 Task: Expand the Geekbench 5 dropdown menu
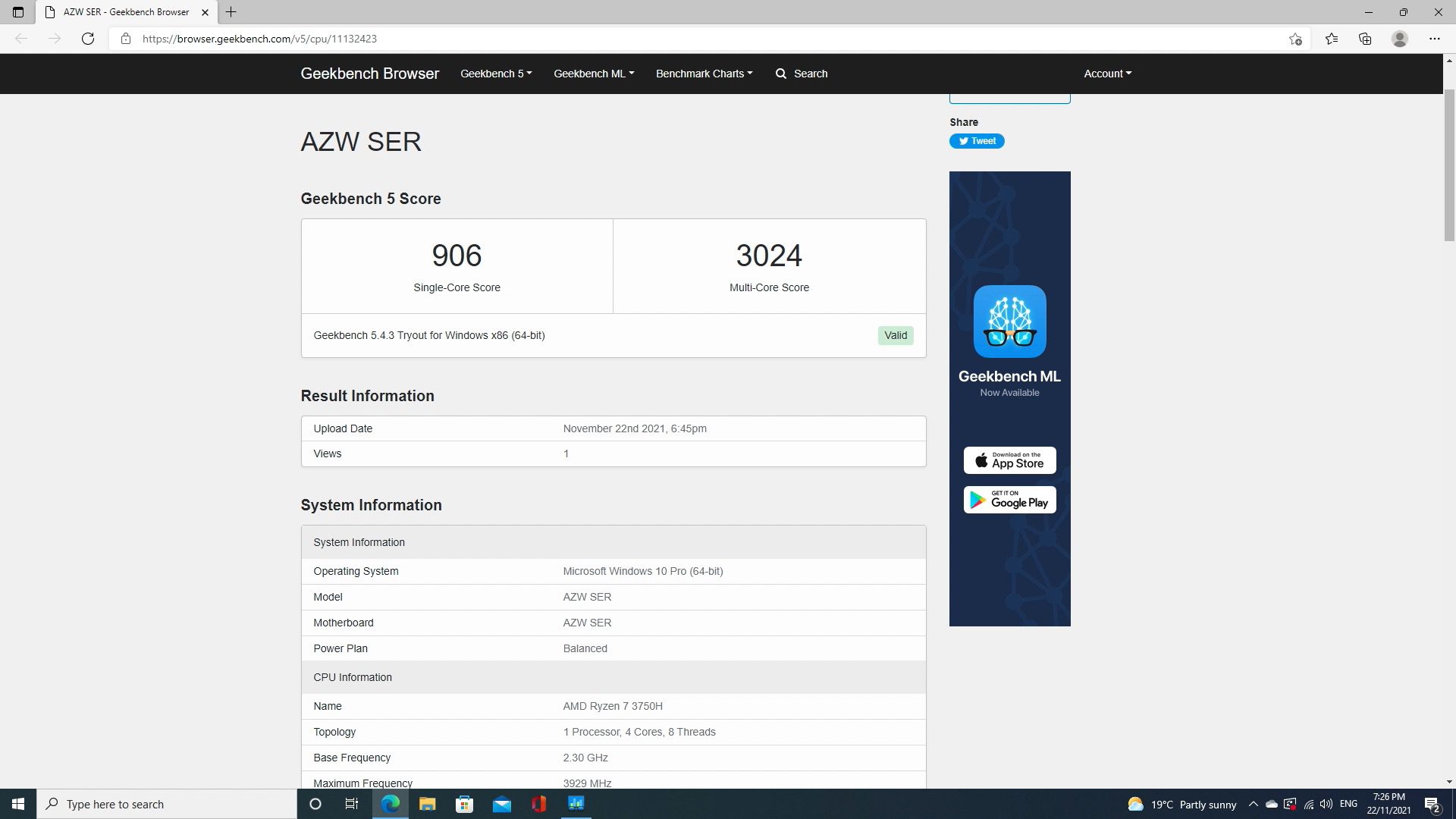point(496,74)
